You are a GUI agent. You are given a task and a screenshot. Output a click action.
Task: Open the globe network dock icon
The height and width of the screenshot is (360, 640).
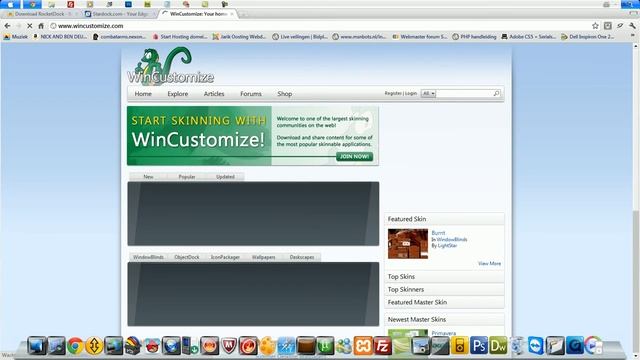tap(171, 346)
